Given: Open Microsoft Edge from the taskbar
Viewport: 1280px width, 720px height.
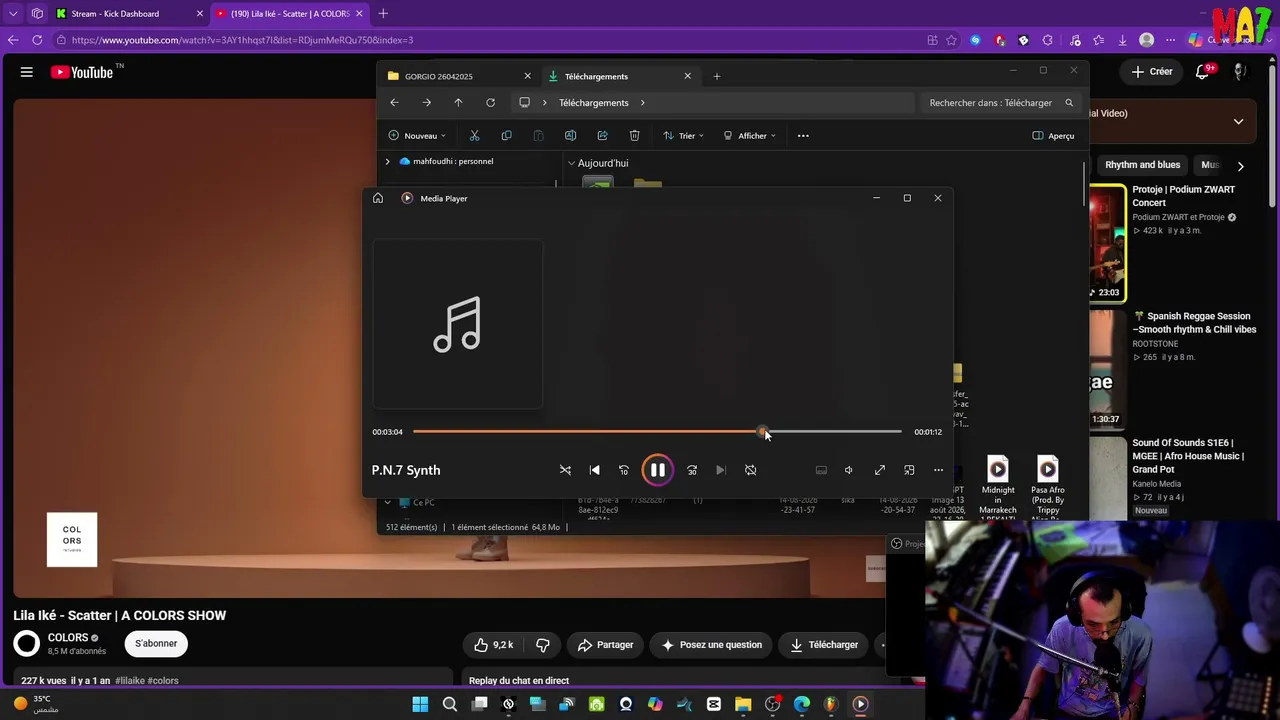Looking at the screenshot, I should point(802,704).
